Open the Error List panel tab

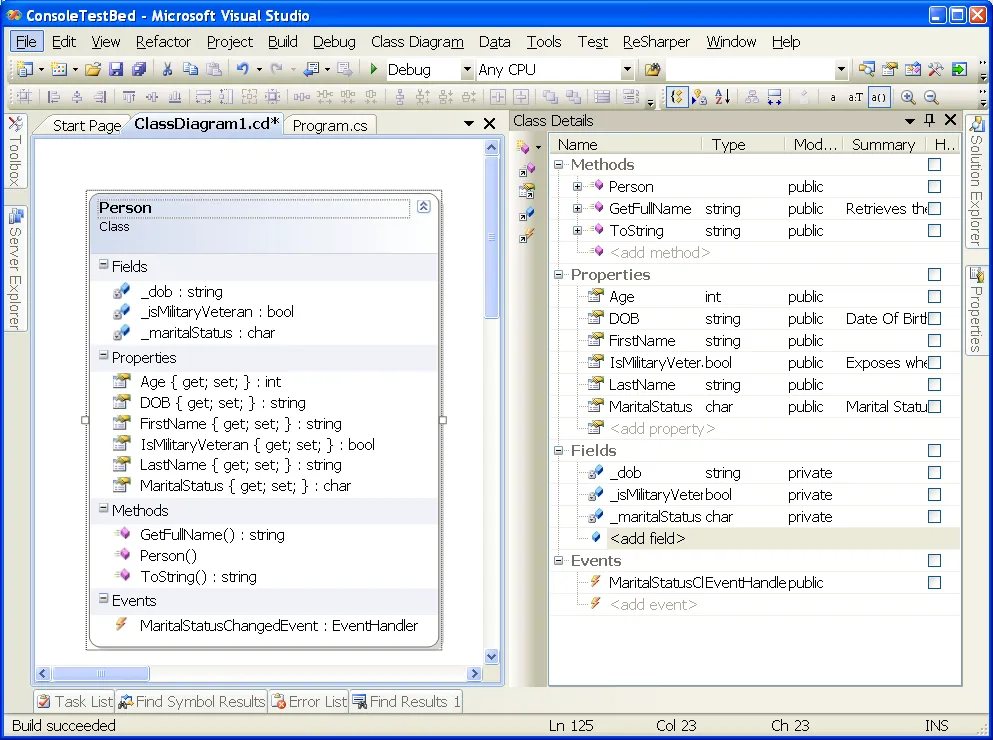point(310,701)
